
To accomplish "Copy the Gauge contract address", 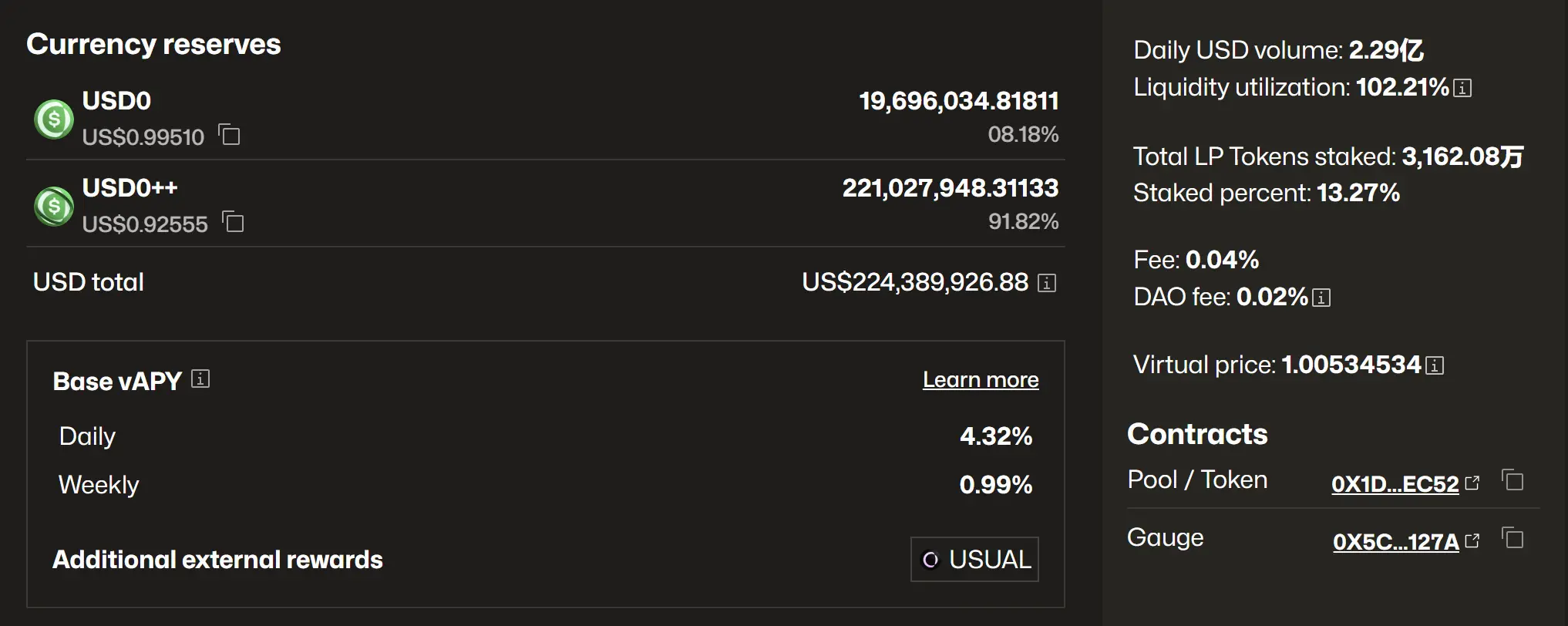I will coord(1513,538).
